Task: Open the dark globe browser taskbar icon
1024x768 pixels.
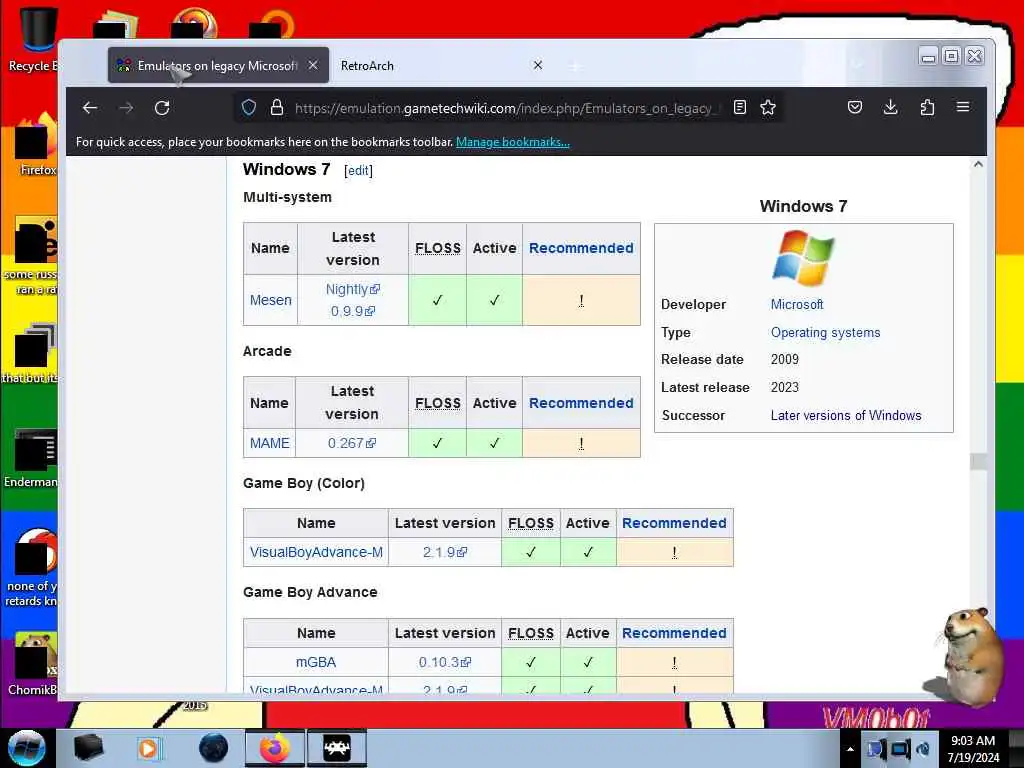Action: click(214, 748)
